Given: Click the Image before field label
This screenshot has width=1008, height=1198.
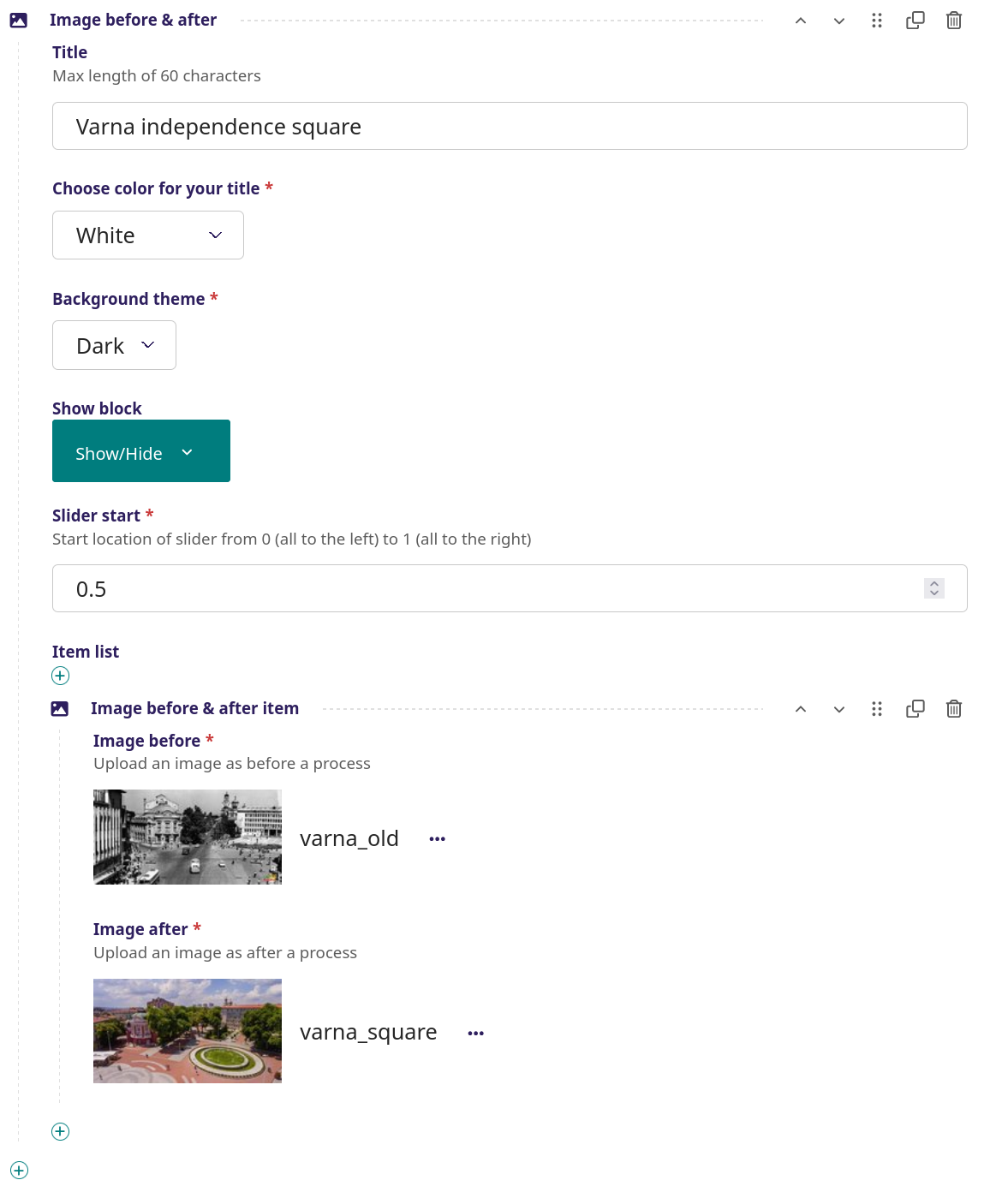Looking at the screenshot, I should pos(146,741).
